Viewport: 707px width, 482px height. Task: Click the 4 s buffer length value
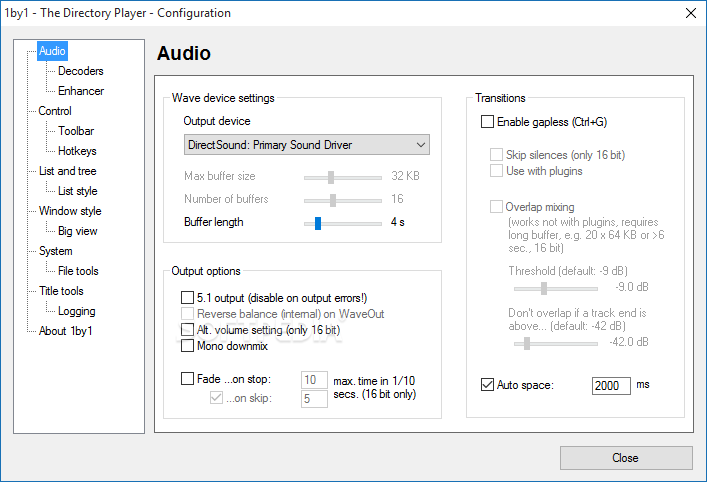pyautogui.click(x=398, y=222)
